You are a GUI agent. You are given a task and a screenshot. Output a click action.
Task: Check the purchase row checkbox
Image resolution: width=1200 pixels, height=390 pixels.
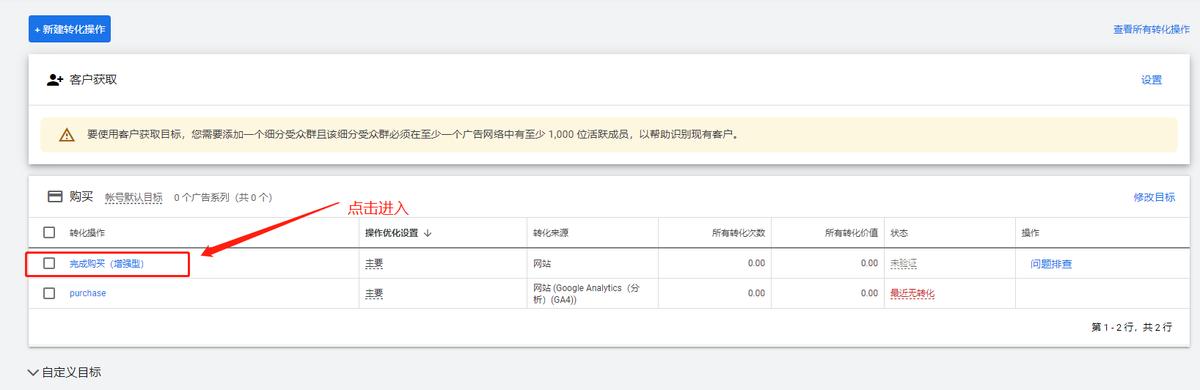tap(49, 293)
